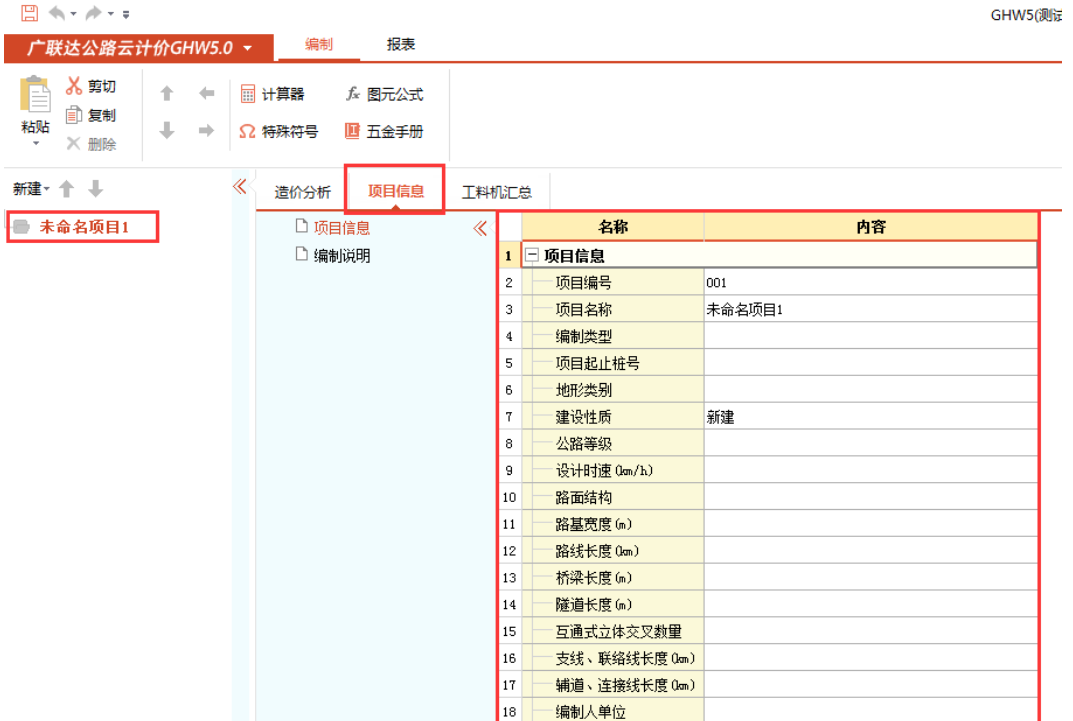Open the GHW5.0 application menu dropdown
Image resolution: width=1073 pixels, height=721 pixels.
[247, 48]
